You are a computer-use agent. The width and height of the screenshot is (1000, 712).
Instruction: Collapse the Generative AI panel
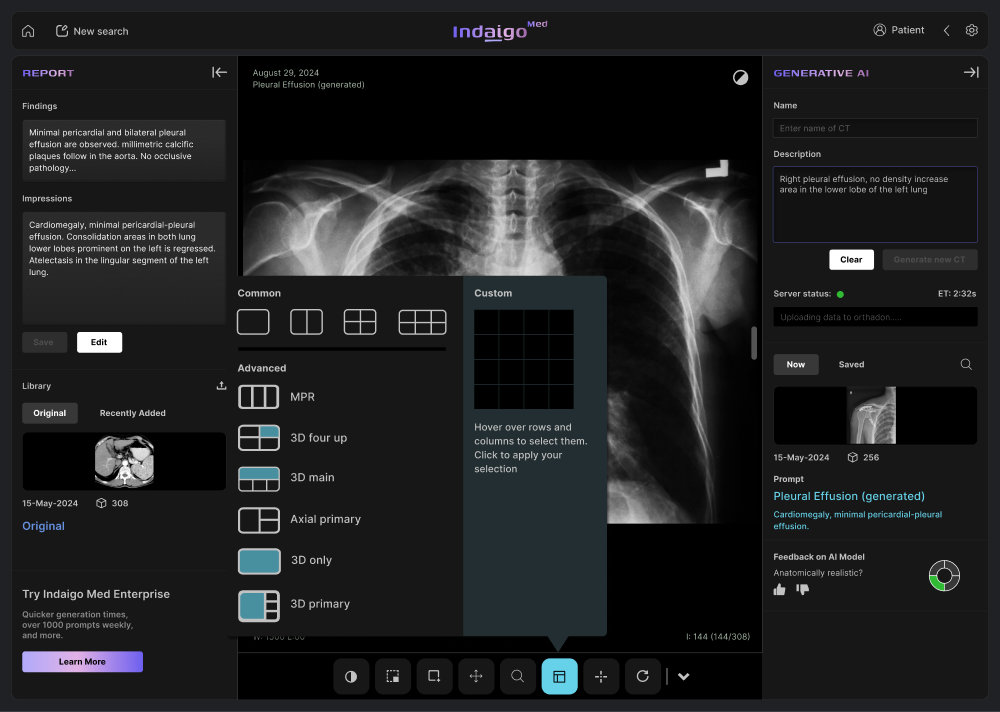click(x=971, y=73)
